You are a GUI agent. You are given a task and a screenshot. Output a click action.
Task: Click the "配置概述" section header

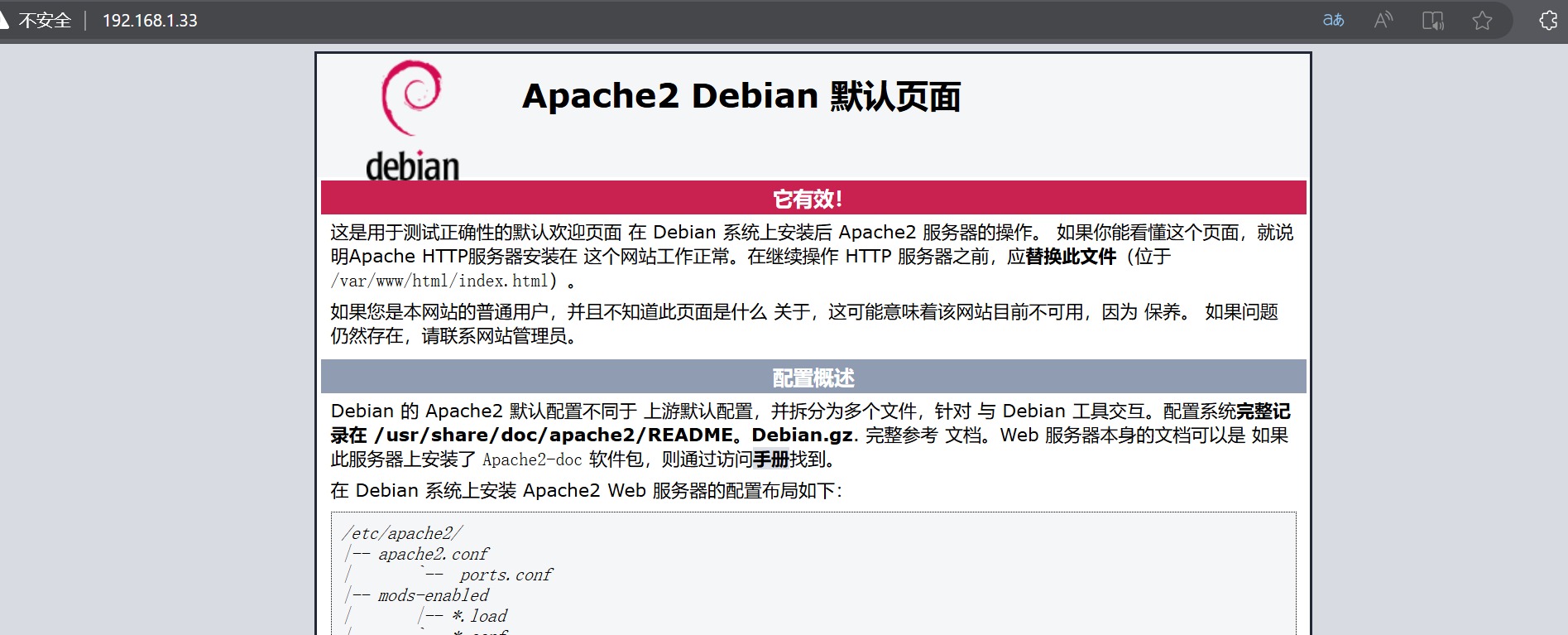tap(813, 377)
